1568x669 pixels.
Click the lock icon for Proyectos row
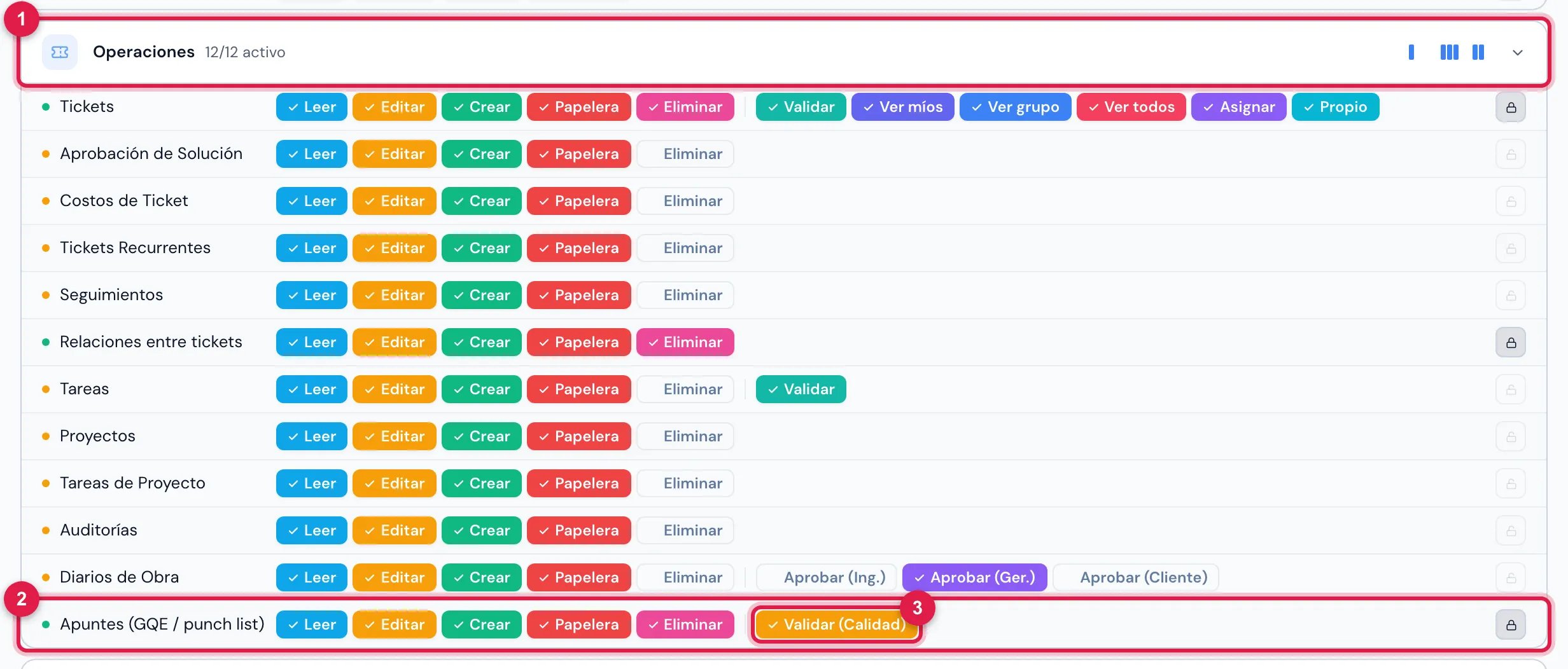(x=1511, y=437)
